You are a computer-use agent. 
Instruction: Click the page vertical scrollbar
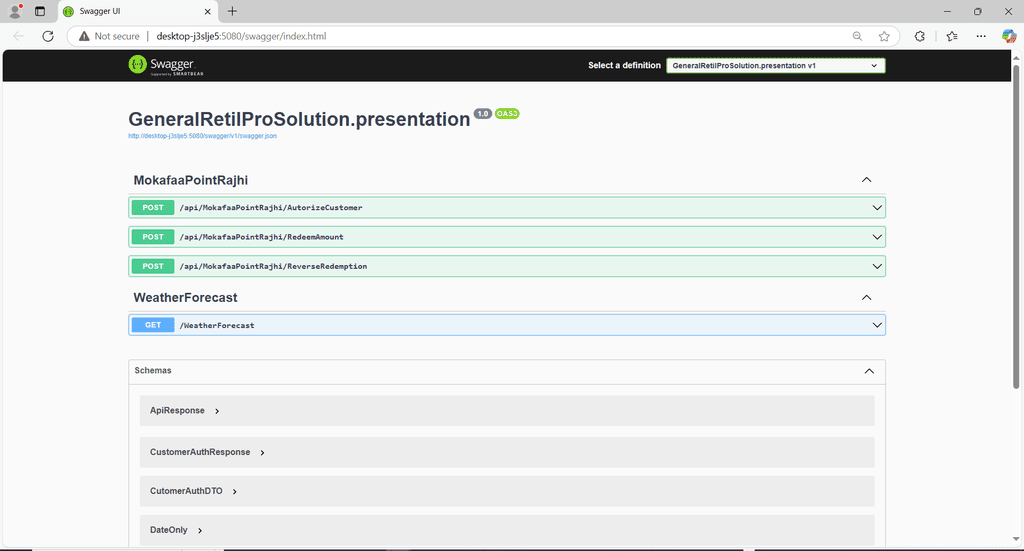pos(1016,223)
